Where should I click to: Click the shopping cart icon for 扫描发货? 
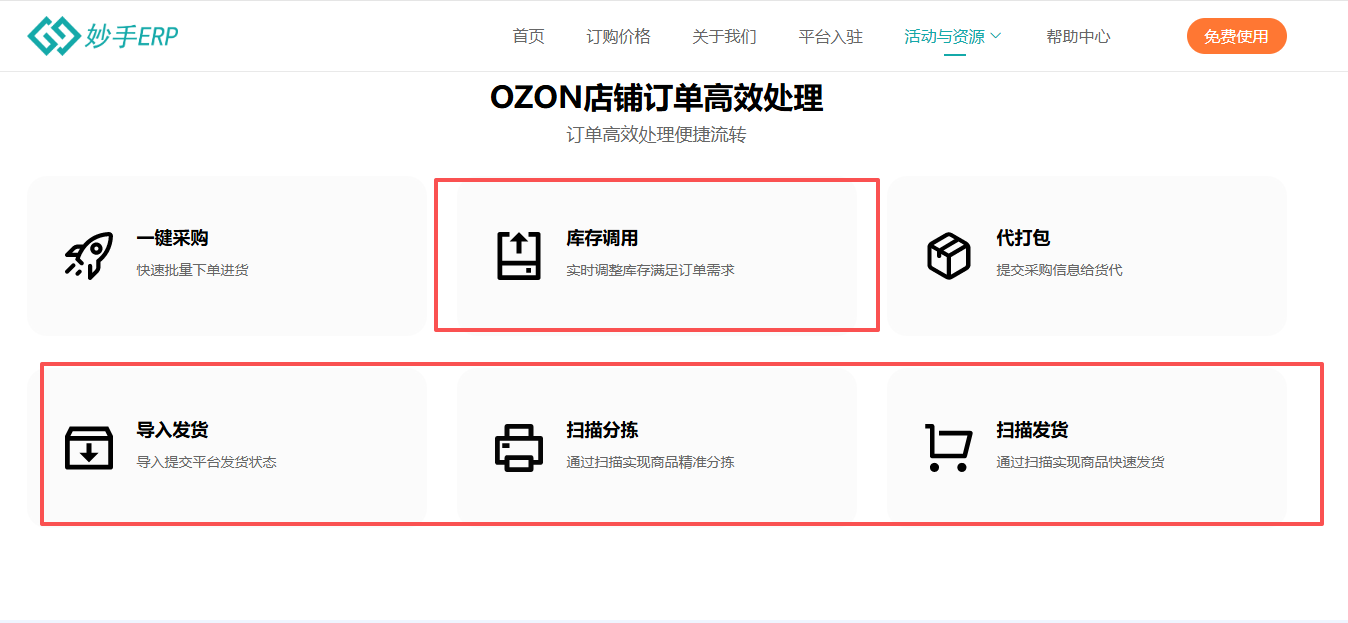click(x=948, y=447)
